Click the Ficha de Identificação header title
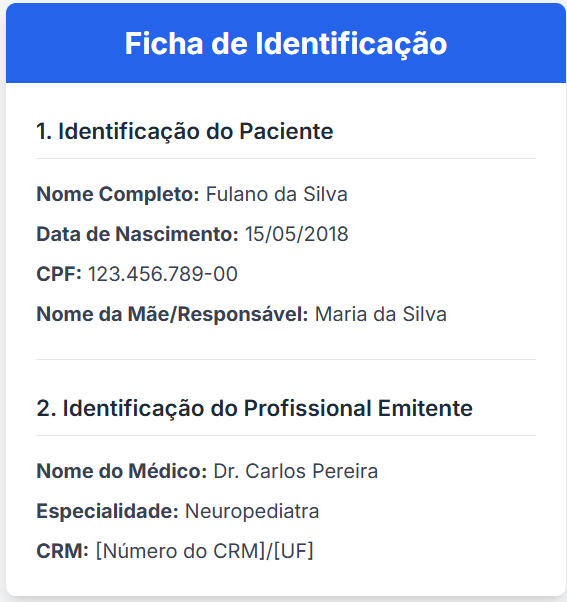567x602 pixels. (x=286, y=44)
